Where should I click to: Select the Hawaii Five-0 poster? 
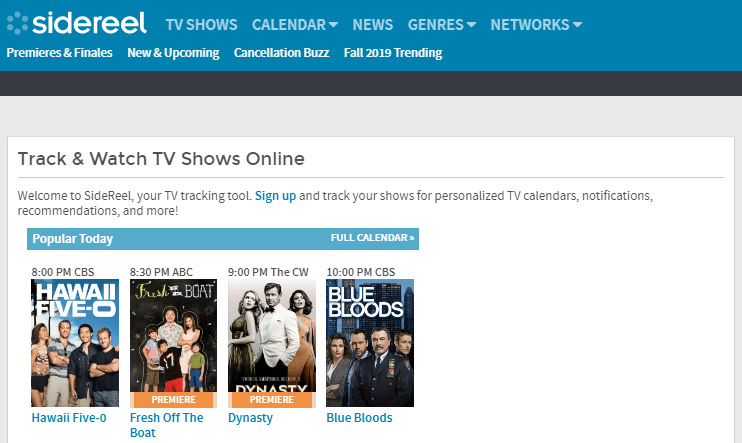tap(75, 343)
